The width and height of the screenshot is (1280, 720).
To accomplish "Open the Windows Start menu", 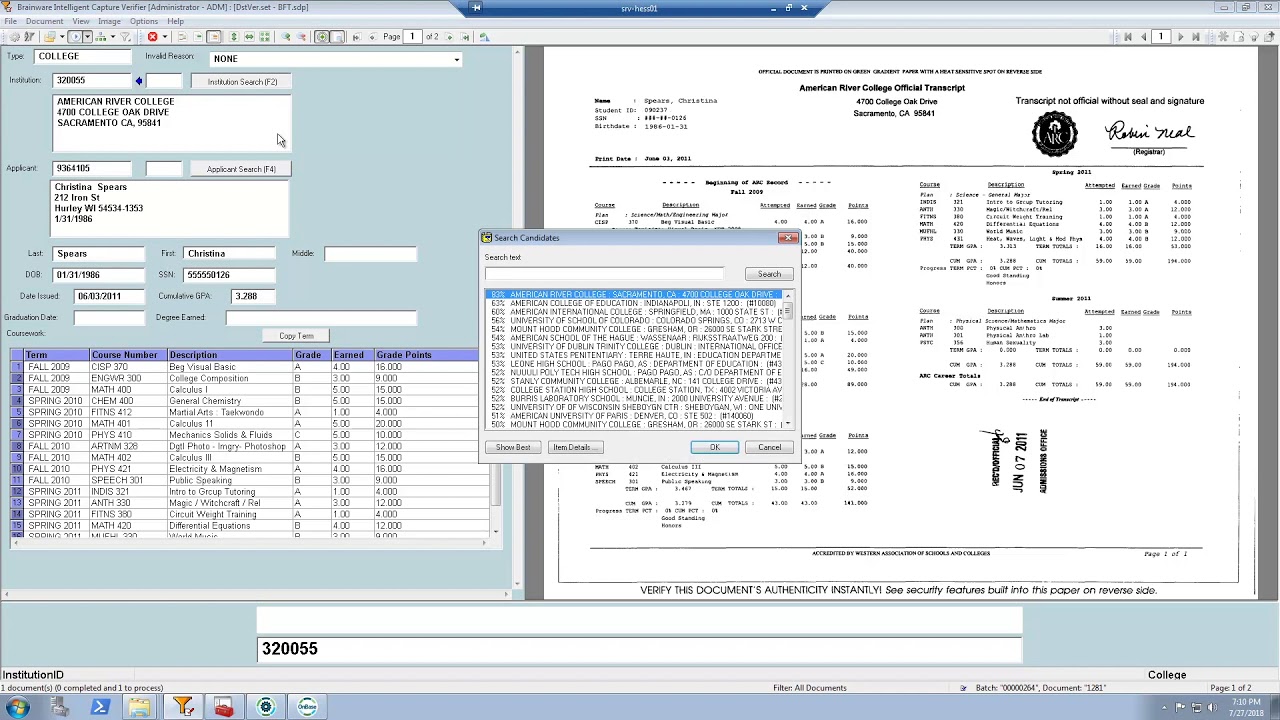I will tap(18, 708).
